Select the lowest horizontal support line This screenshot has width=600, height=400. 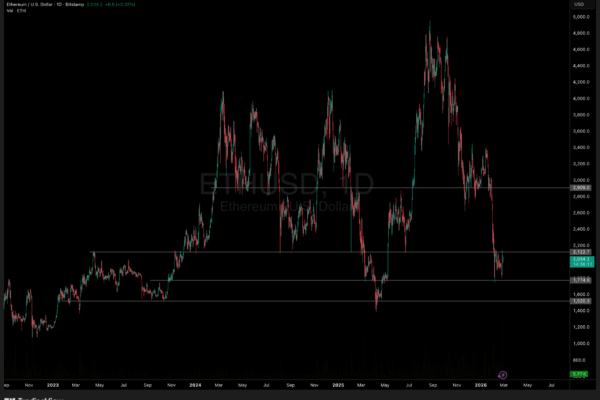(x=300, y=301)
